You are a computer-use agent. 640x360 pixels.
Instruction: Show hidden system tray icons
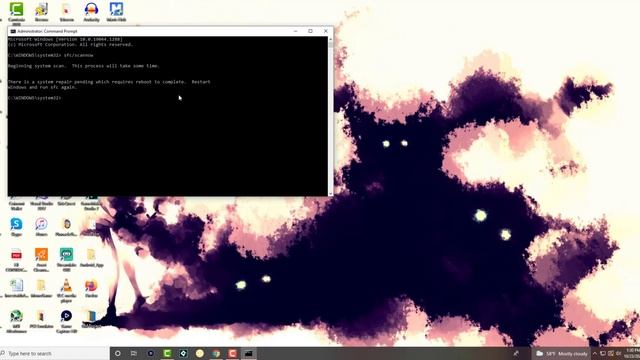pos(595,353)
